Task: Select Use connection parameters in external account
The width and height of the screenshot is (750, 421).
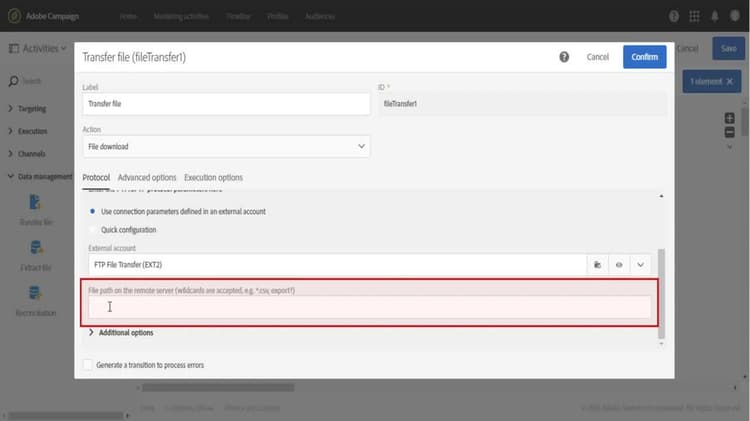Action: (92, 211)
